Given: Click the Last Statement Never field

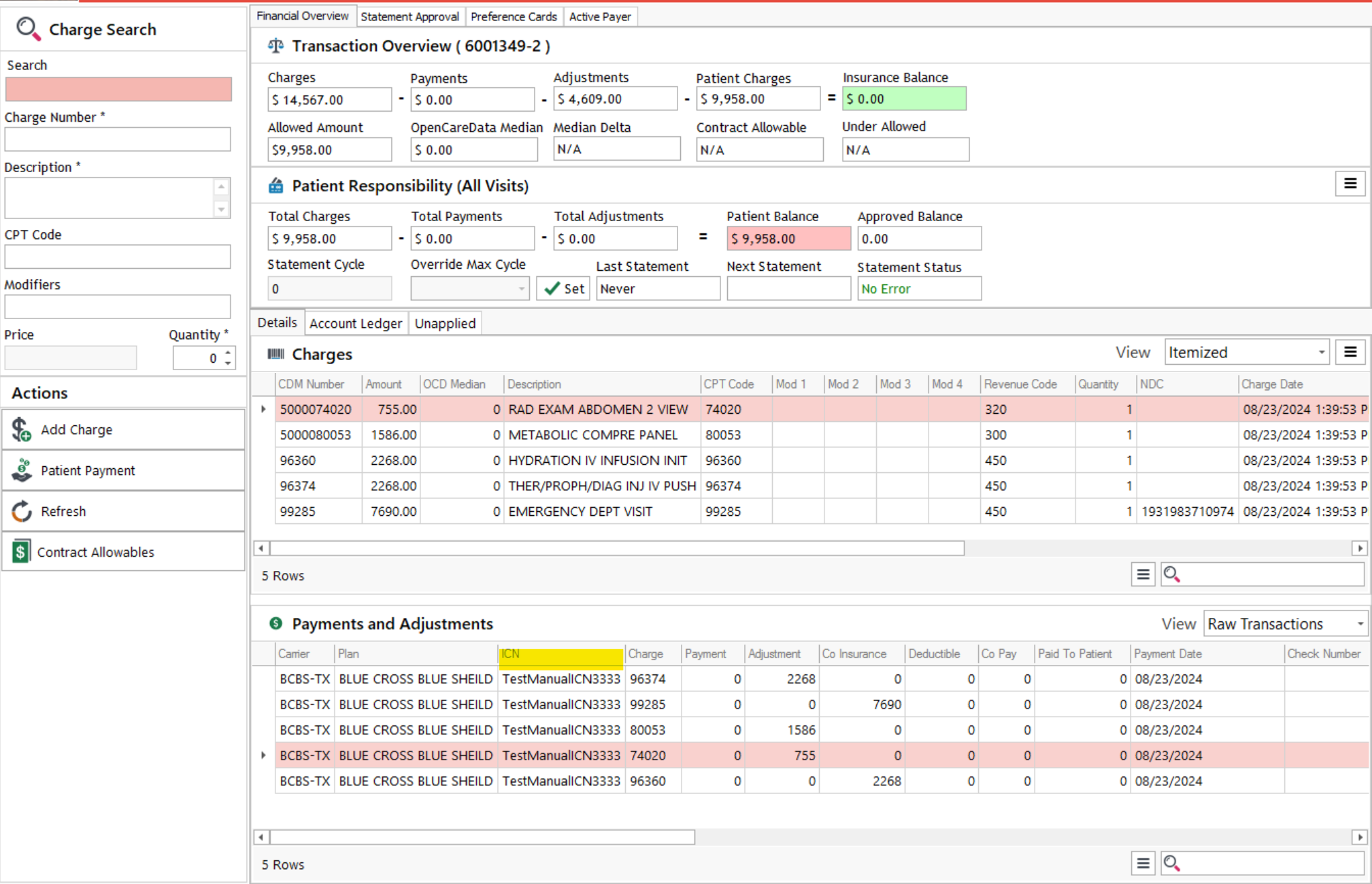Looking at the screenshot, I should (x=658, y=289).
